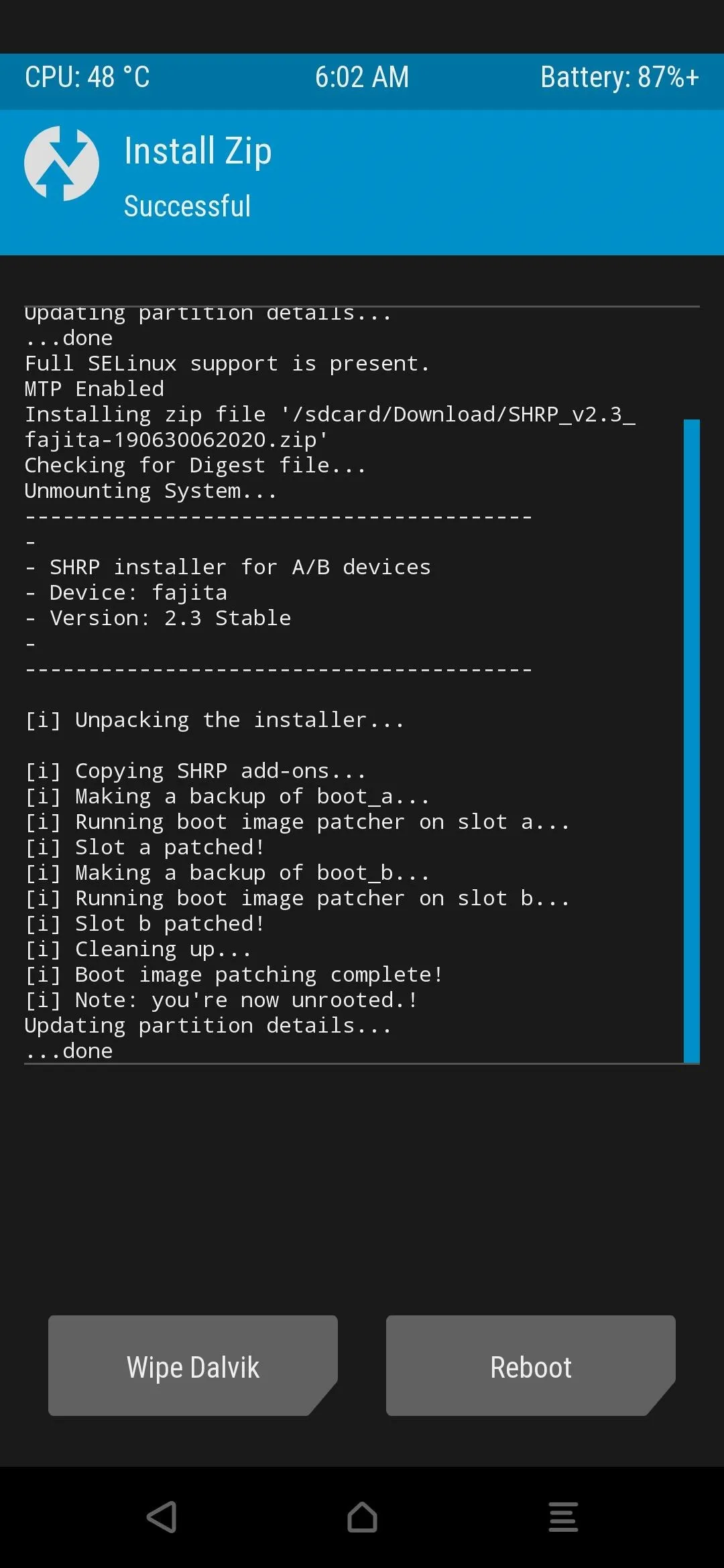This screenshot has width=724, height=1568.
Task: Tap the 'MTP Enabled' log line
Action: (95, 389)
